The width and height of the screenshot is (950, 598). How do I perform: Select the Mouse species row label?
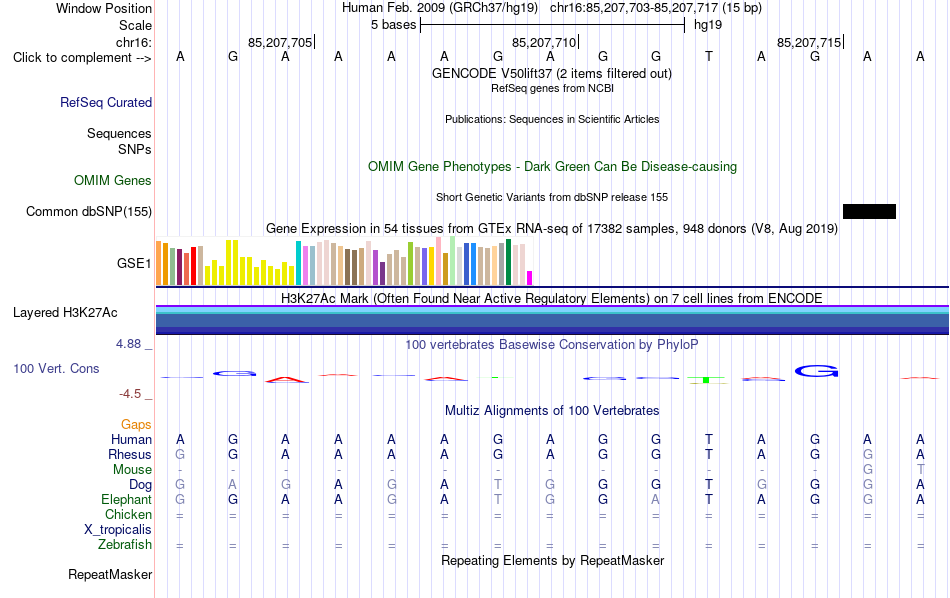(133, 470)
